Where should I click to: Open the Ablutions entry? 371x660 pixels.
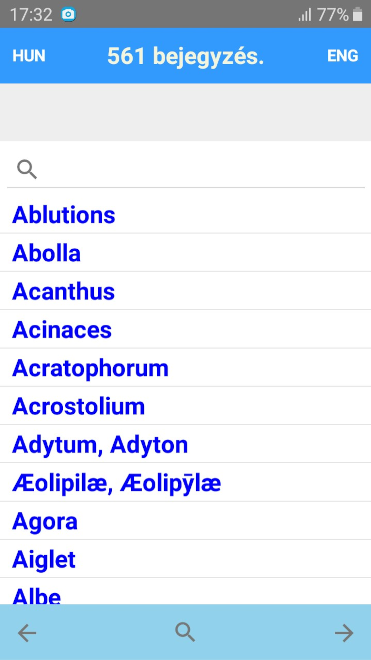[x=185, y=215]
